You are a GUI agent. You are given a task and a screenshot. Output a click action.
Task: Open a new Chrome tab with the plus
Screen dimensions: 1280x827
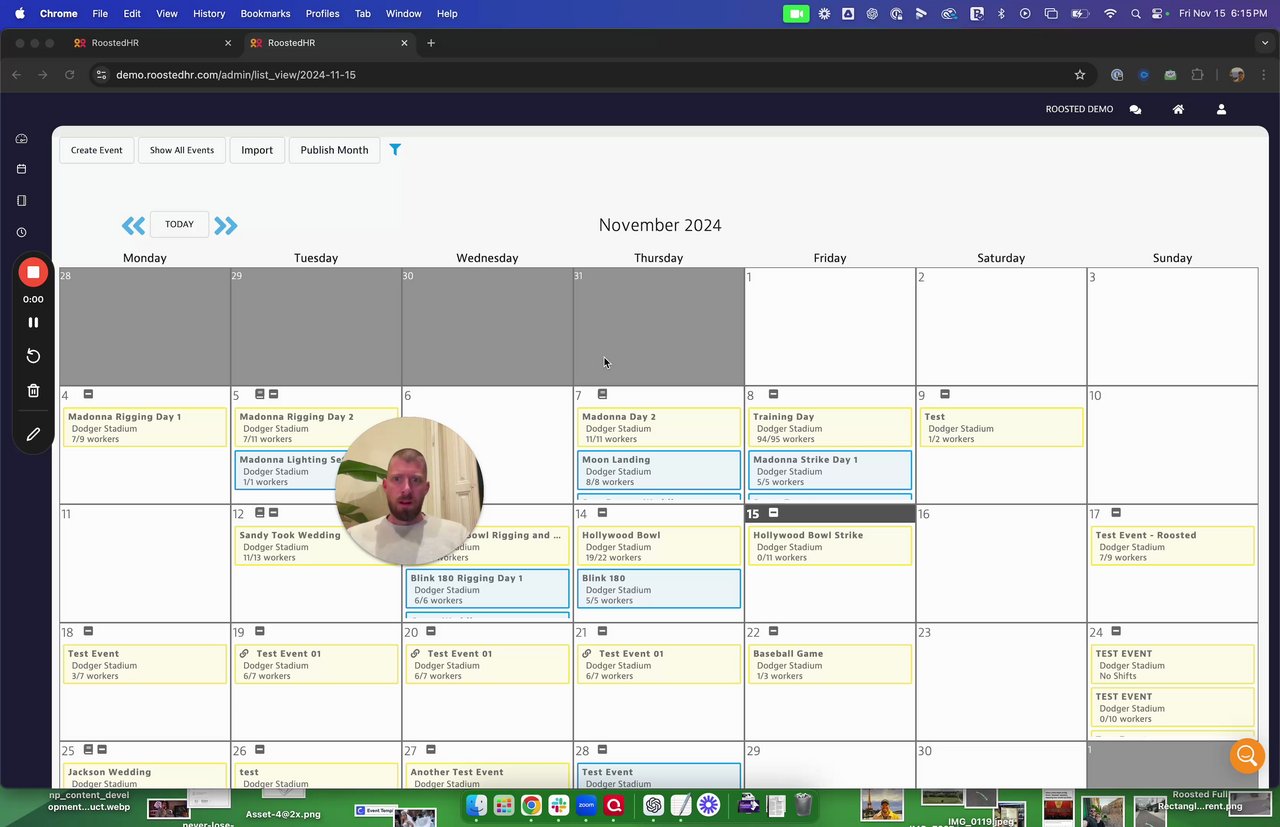point(431,43)
